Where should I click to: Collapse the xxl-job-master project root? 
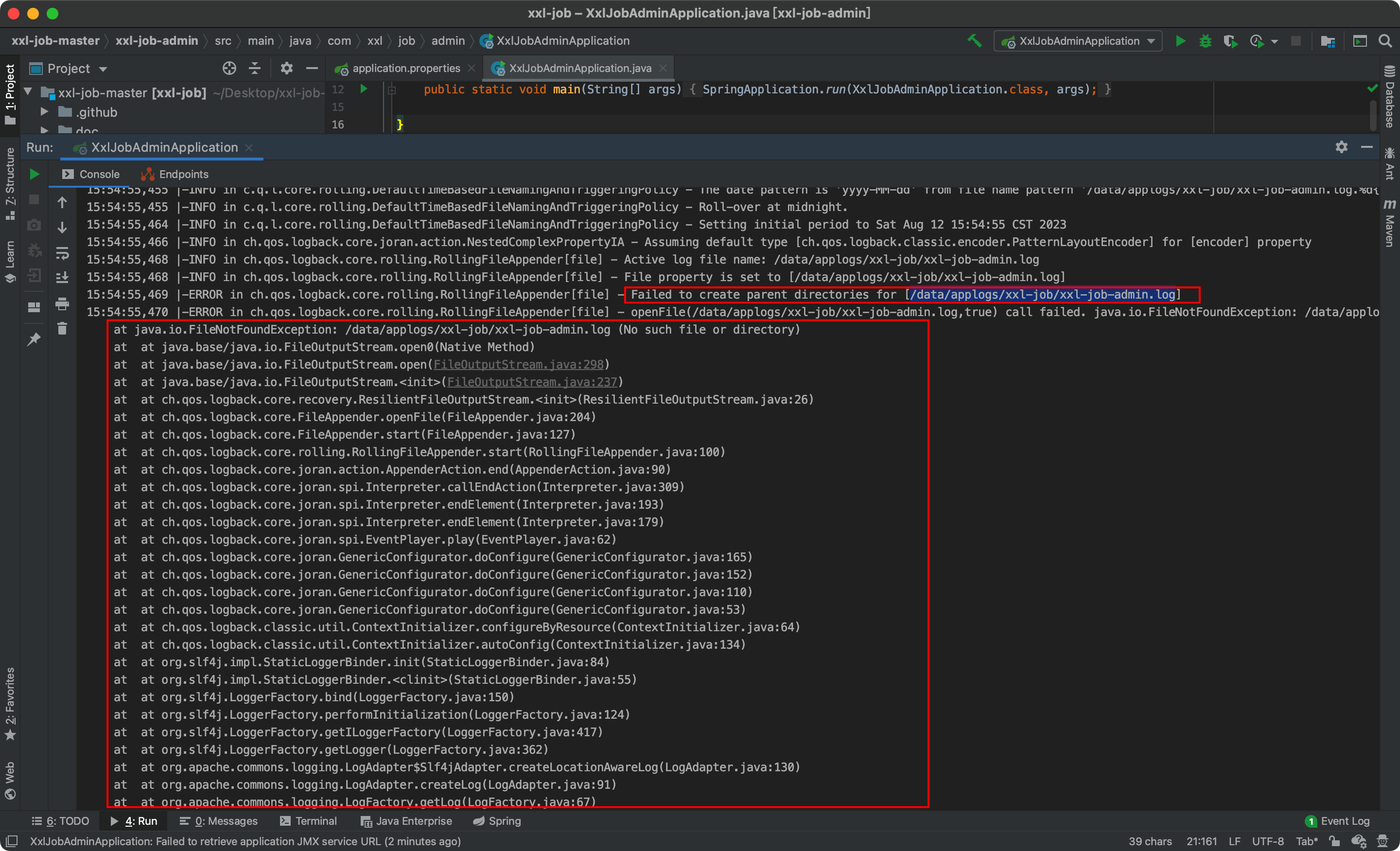click(x=28, y=92)
